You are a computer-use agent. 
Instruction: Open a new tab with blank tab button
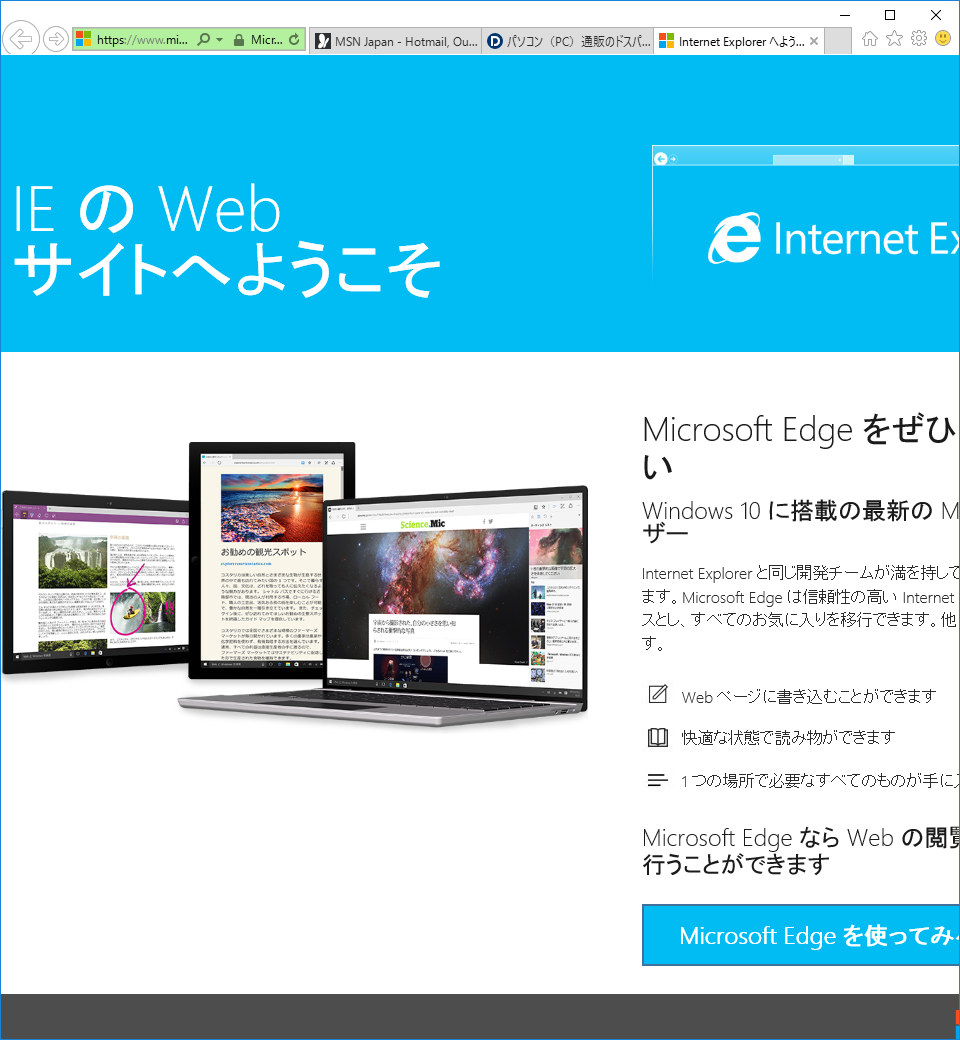coord(839,41)
